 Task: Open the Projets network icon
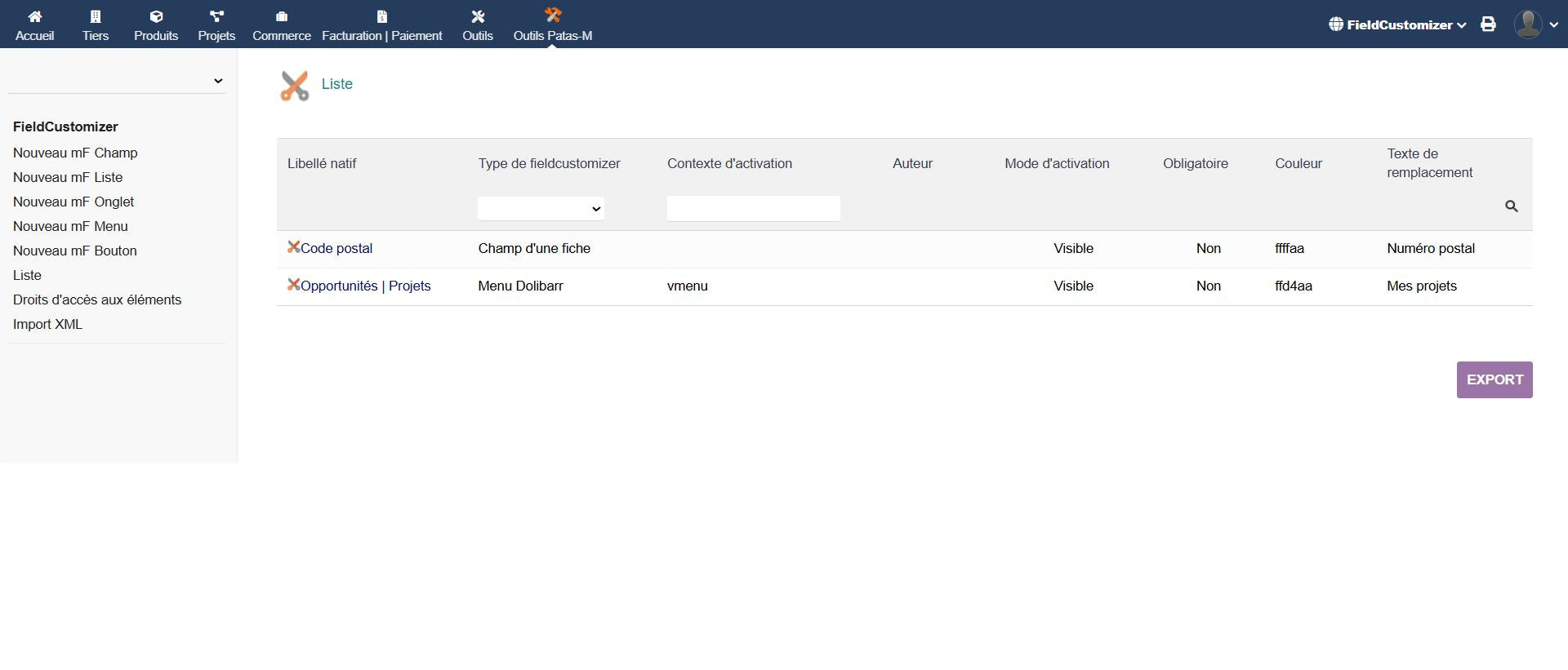pyautogui.click(x=216, y=16)
